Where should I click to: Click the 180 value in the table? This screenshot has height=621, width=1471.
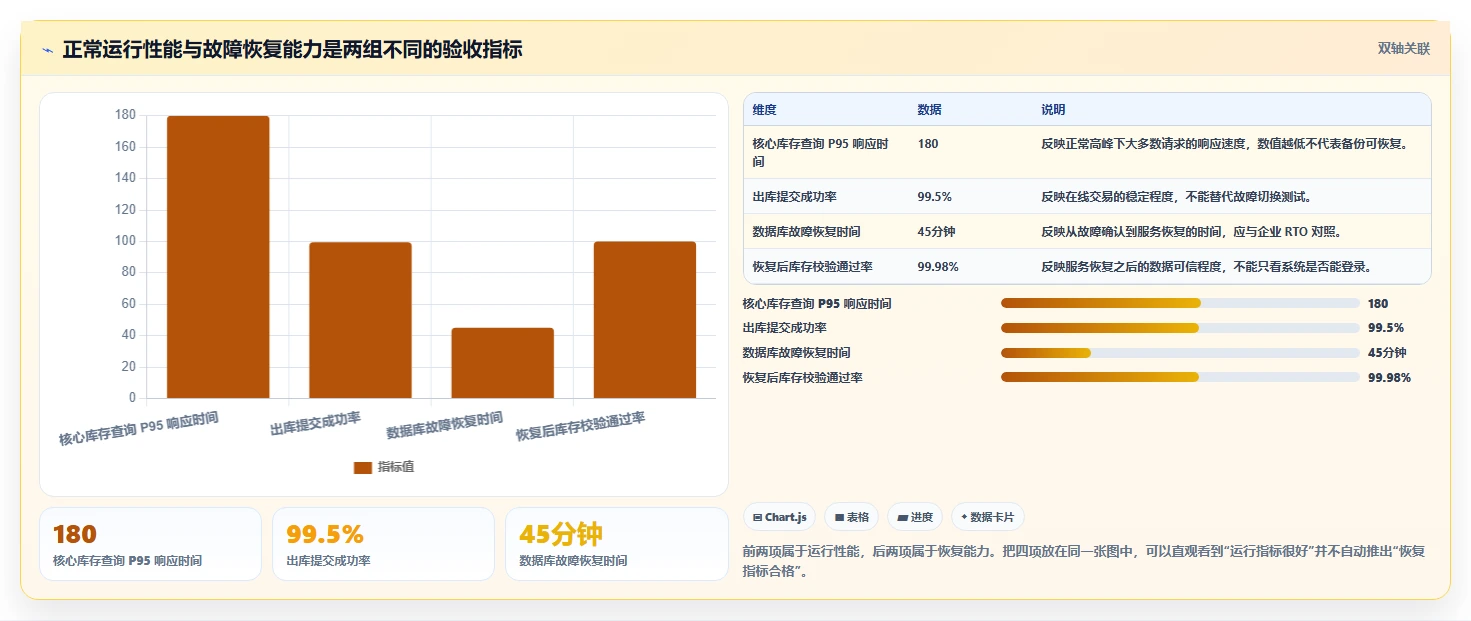tap(928, 144)
